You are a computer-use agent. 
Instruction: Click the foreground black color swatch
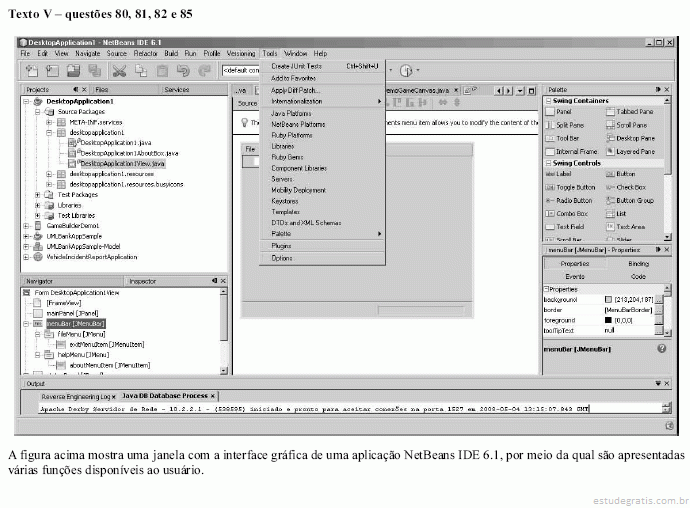(x=608, y=320)
